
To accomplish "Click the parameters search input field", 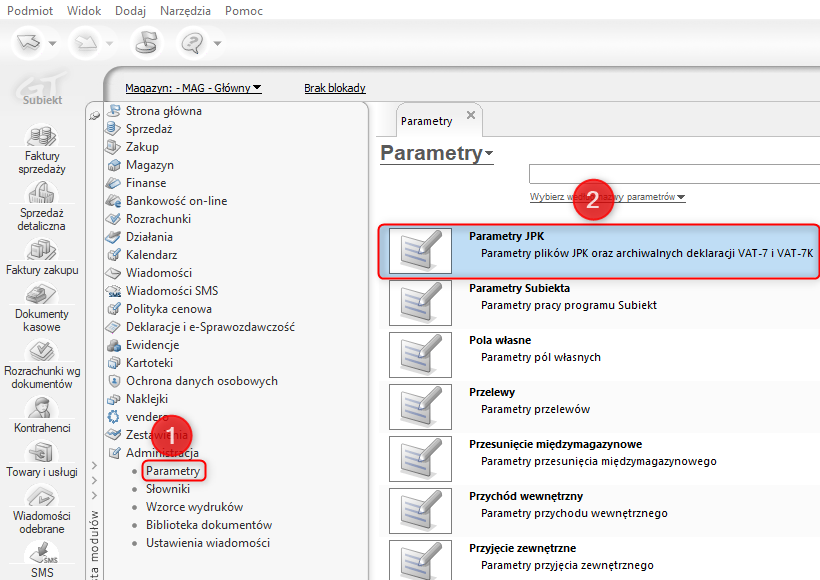I will click(674, 173).
